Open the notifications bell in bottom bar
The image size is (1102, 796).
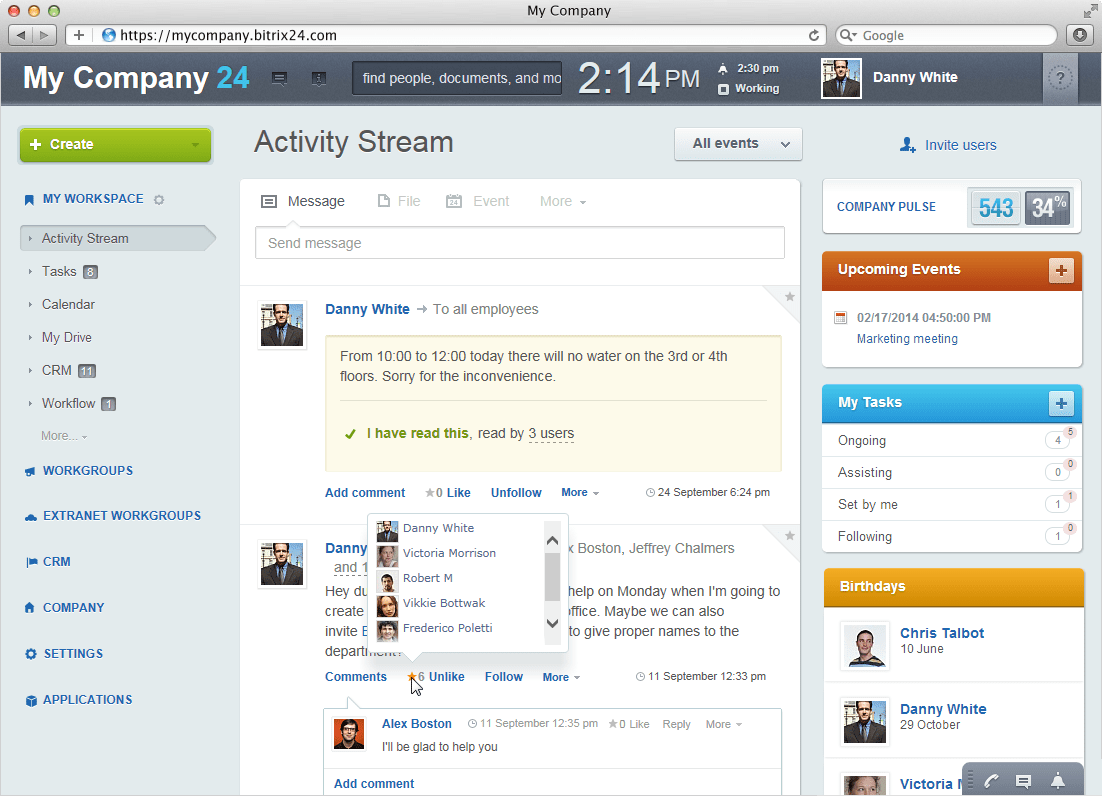(x=1057, y=781)
